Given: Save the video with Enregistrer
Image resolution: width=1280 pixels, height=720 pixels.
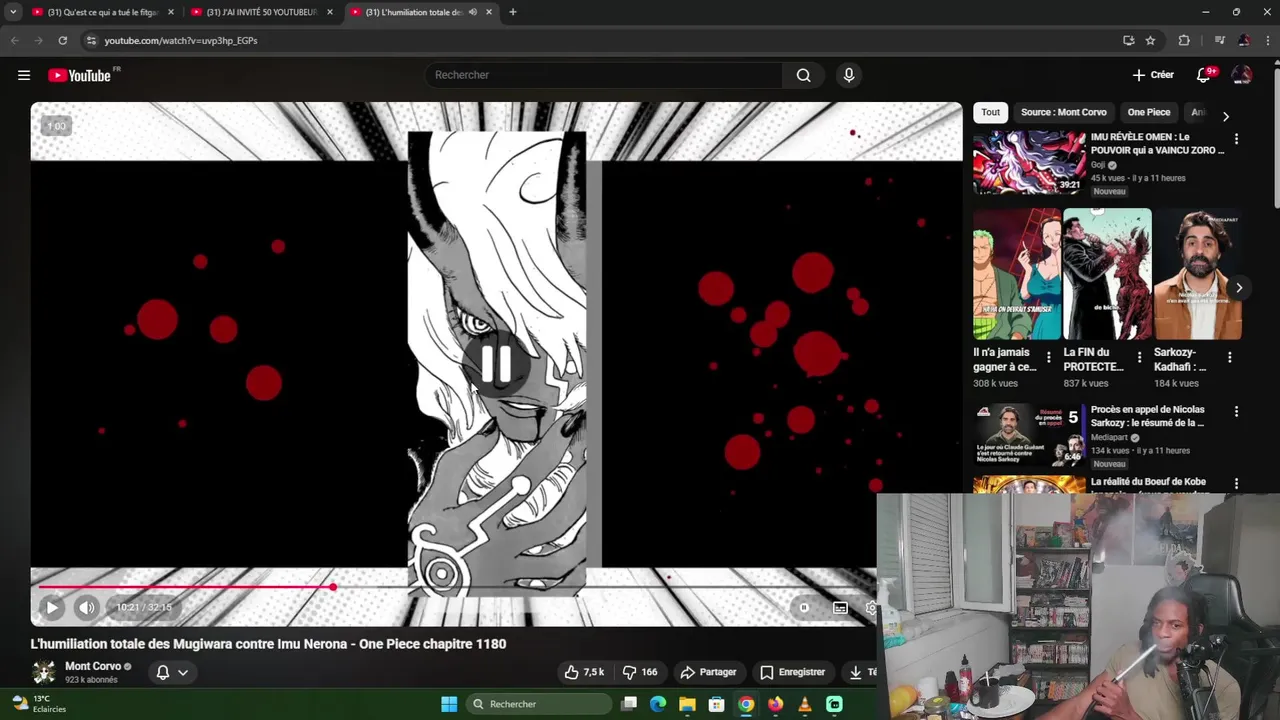Looking at the screenshot, I should click(793, 672).
